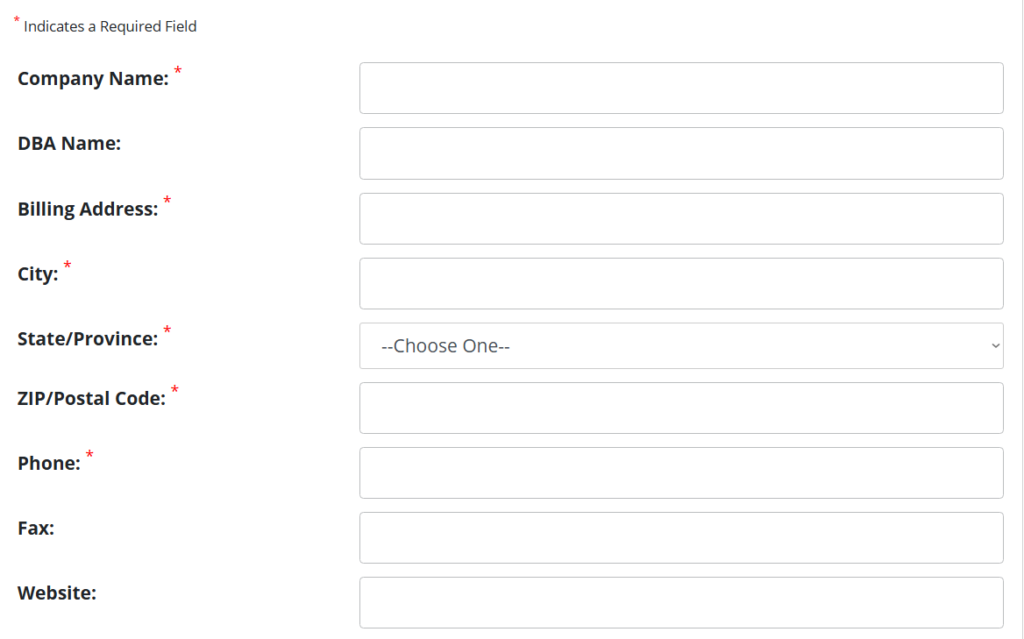Click the Phone input field
Viewport: 1024px width, 639px height.
(681, 473)
